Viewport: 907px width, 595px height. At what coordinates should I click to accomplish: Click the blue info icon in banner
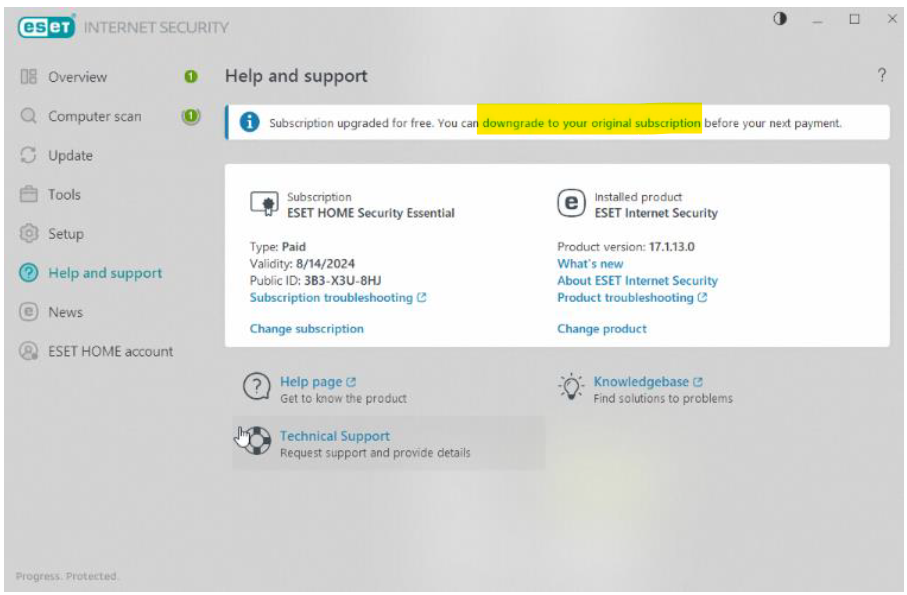(x=249, y=123)
